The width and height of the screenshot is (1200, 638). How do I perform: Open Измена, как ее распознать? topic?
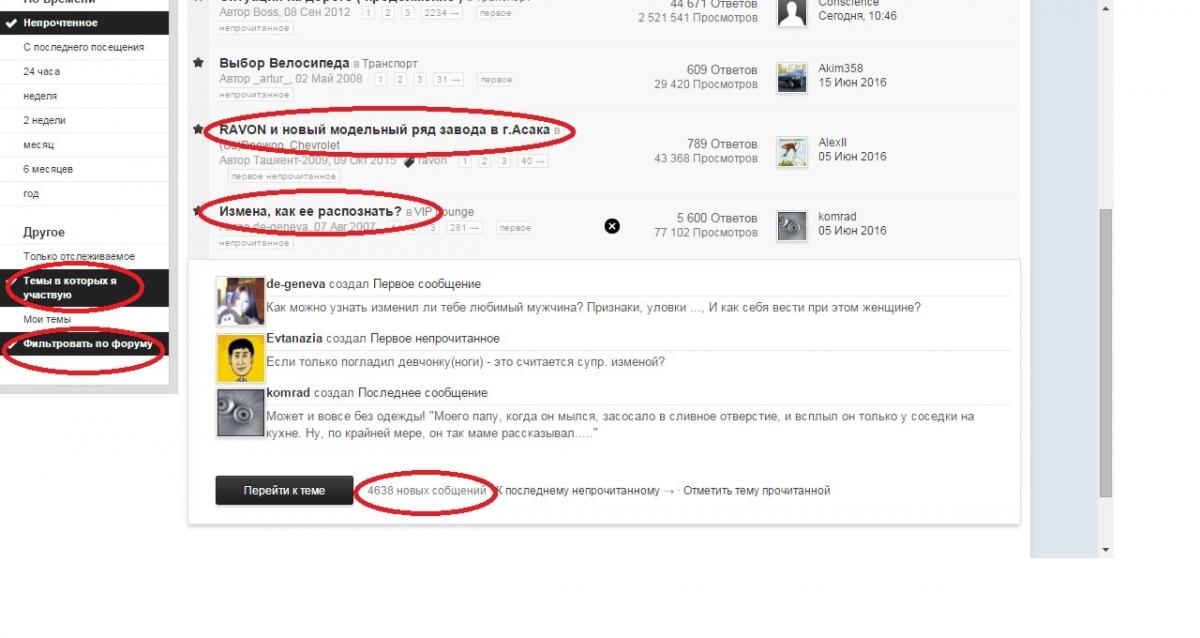click(x=310, y=212)
